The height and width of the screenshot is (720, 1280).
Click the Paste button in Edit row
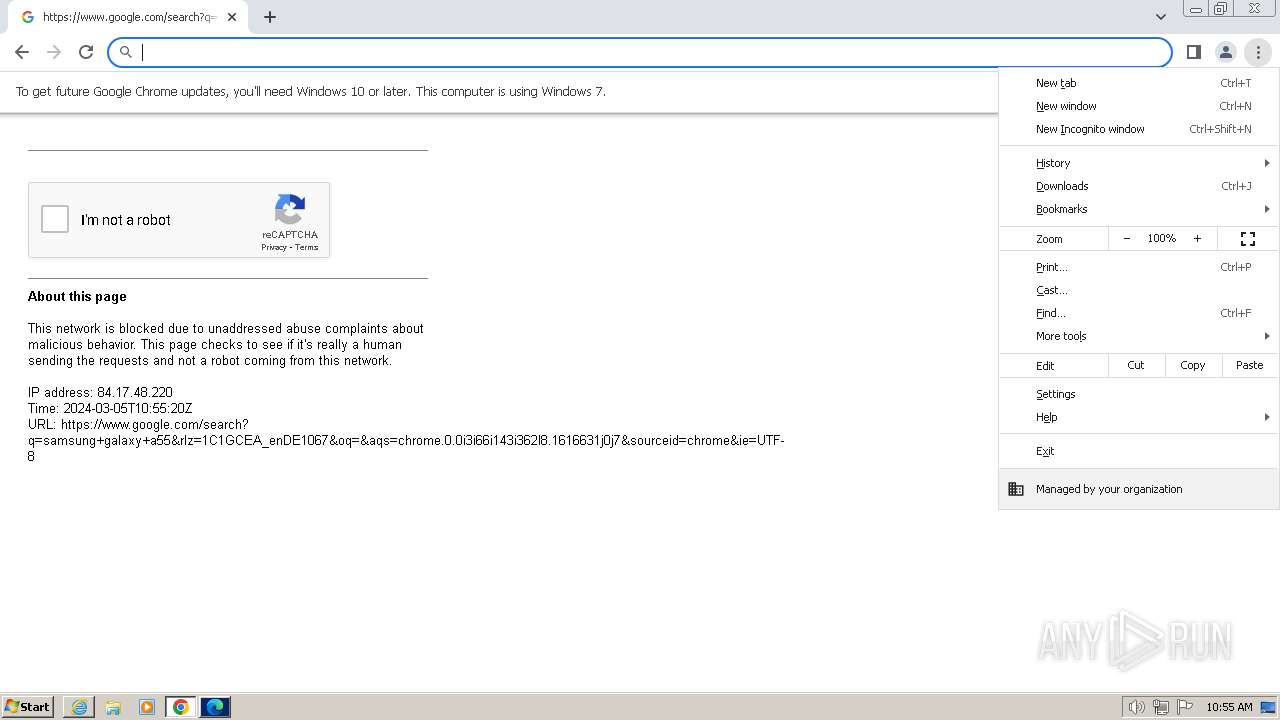click(1249, 365)
